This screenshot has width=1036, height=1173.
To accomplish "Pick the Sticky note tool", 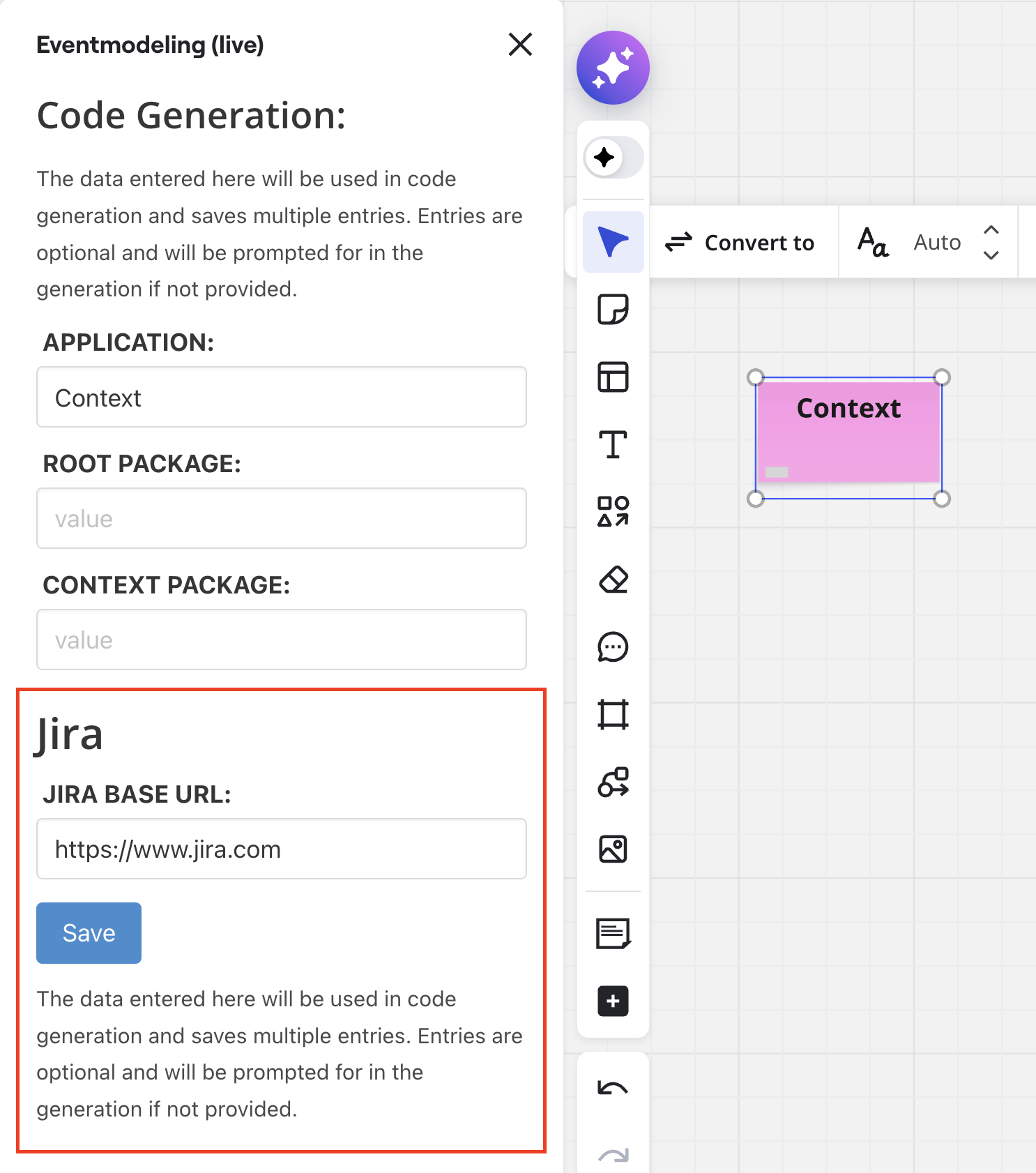I will 613,309.
